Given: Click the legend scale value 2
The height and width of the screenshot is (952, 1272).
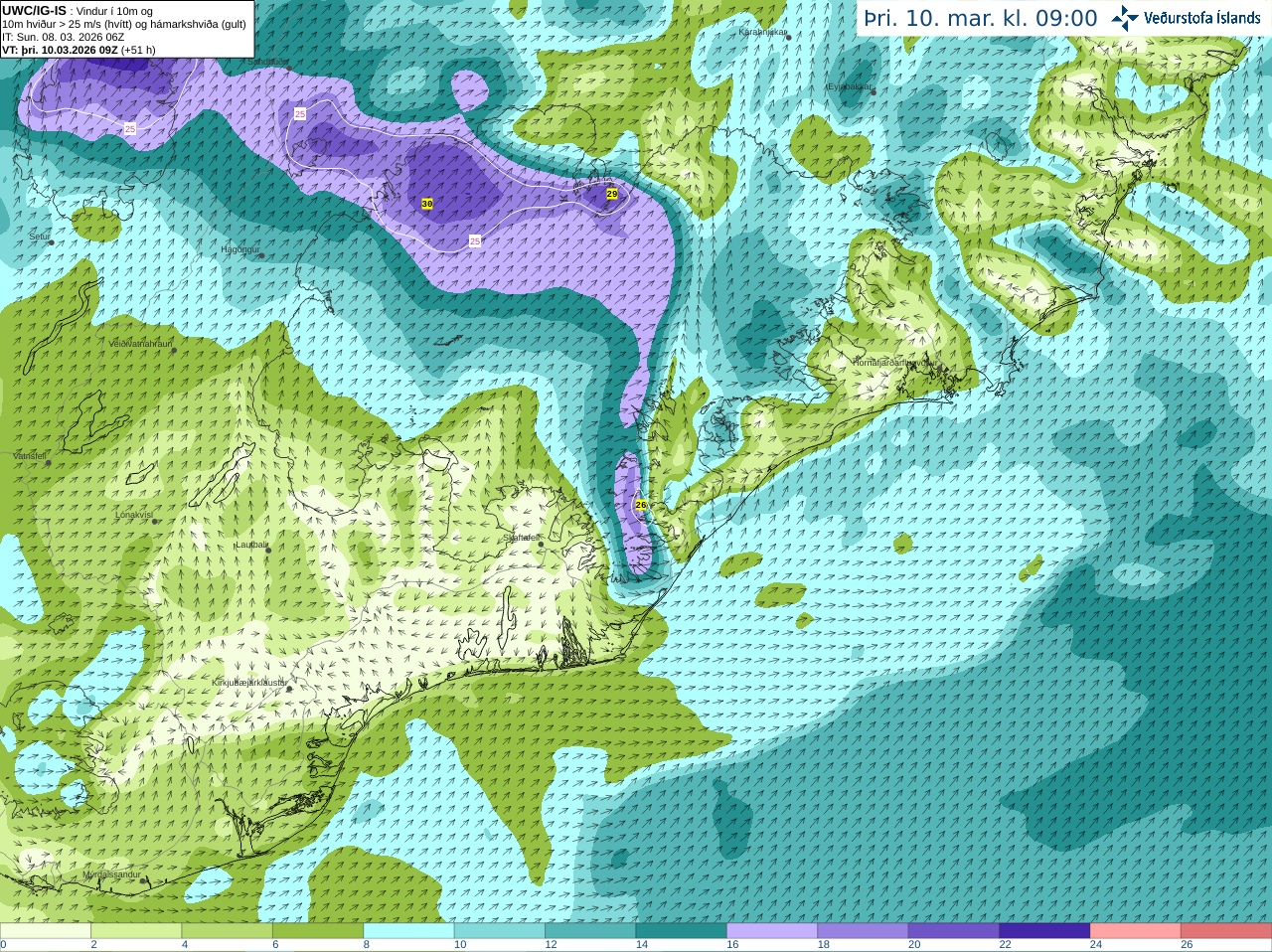Looking at the screenshot, I should (94, 945).
